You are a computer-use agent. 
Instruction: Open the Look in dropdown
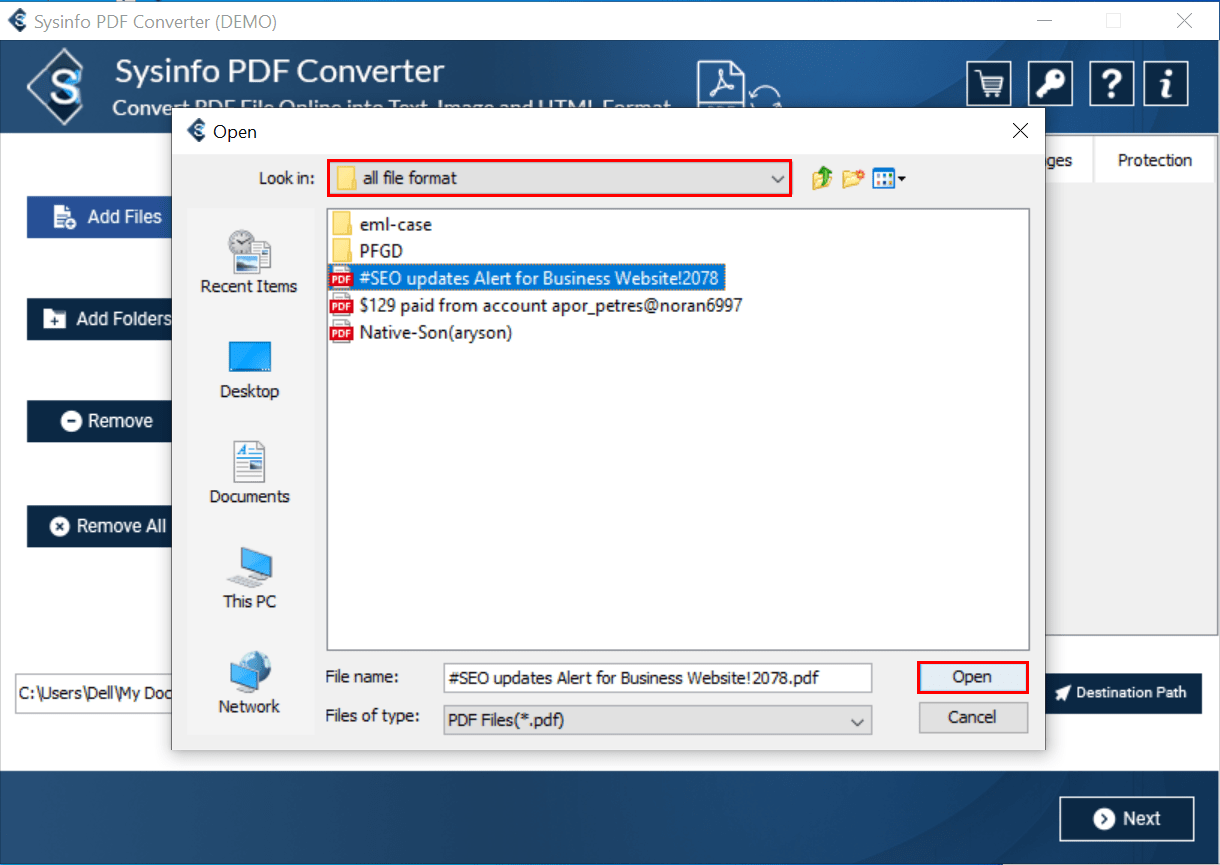778,178
